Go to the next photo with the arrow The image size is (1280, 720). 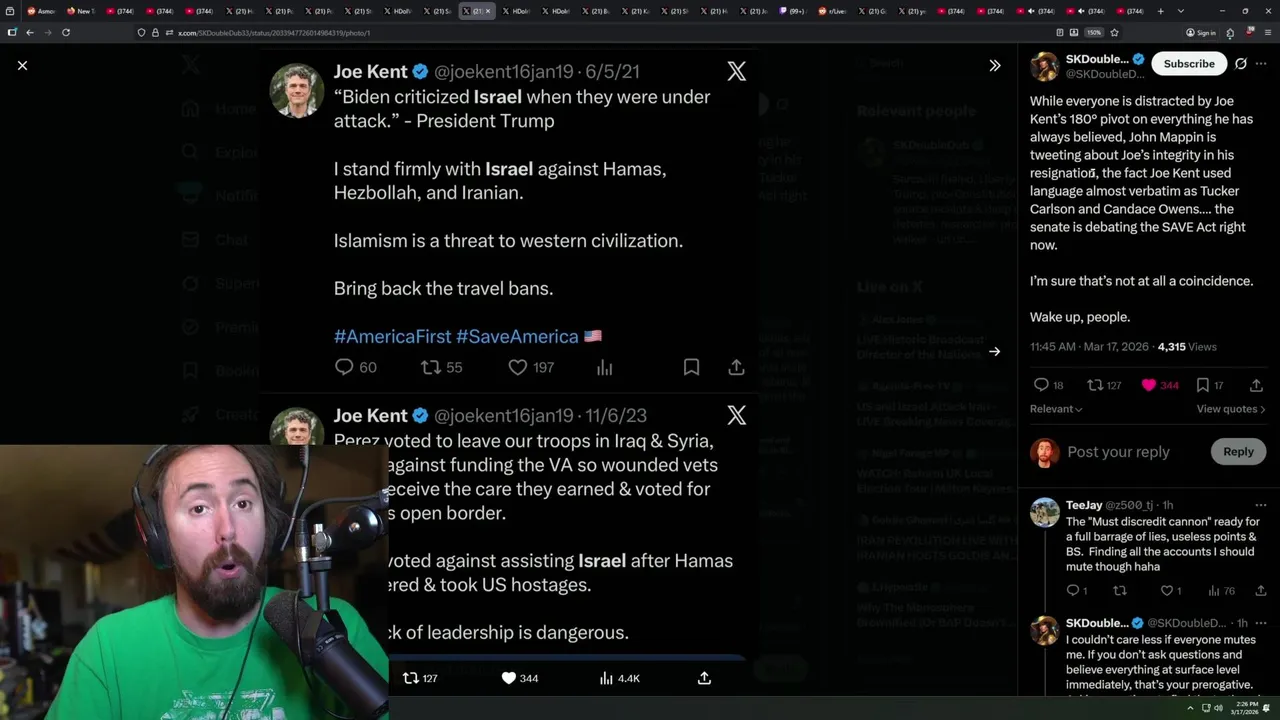pyautogui.click(x=994, y=351)
